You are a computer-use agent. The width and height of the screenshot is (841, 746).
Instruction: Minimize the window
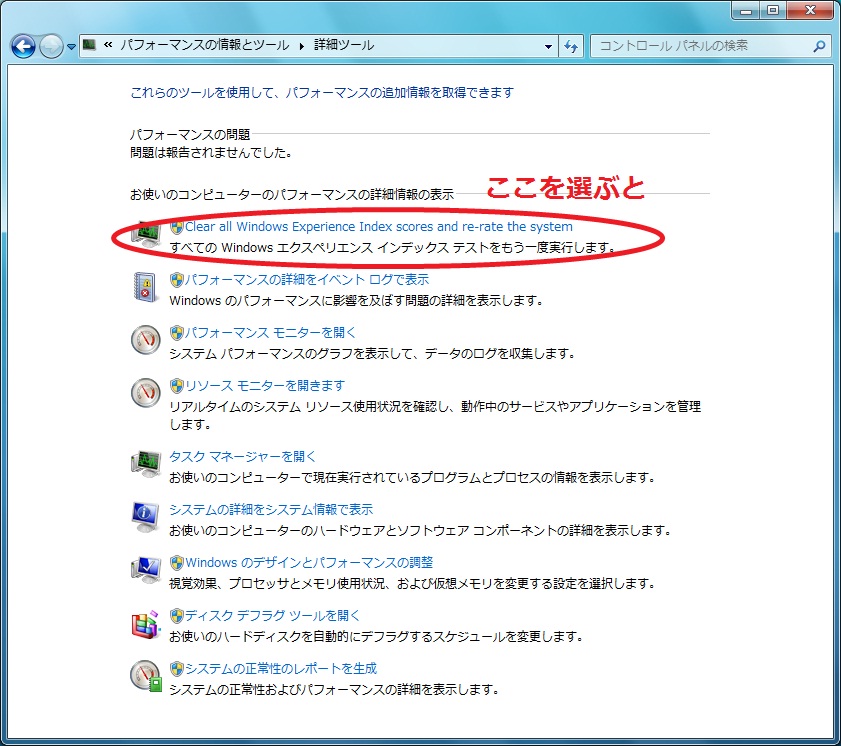(745, 10)
